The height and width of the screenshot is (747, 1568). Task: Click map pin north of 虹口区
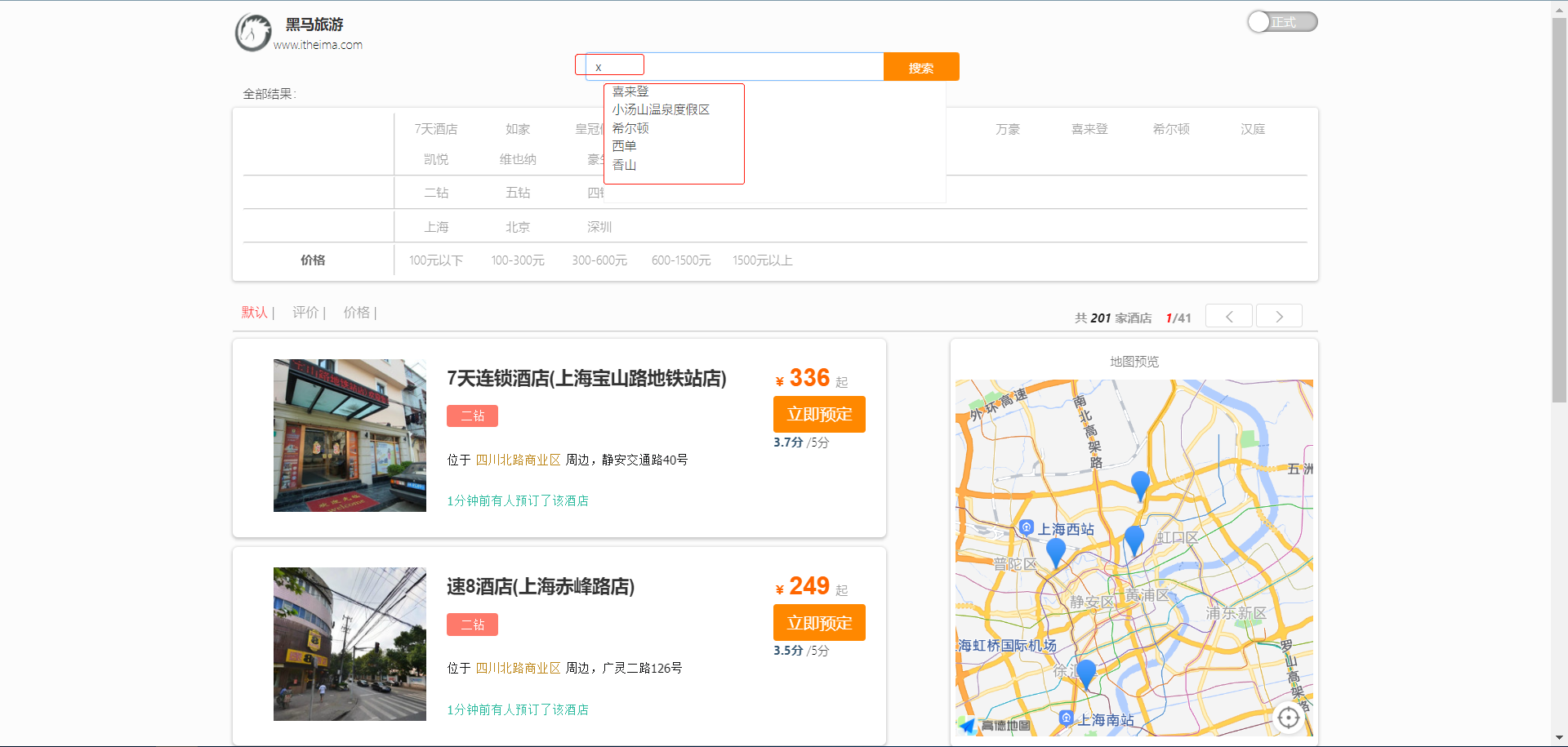(1140, 487)
